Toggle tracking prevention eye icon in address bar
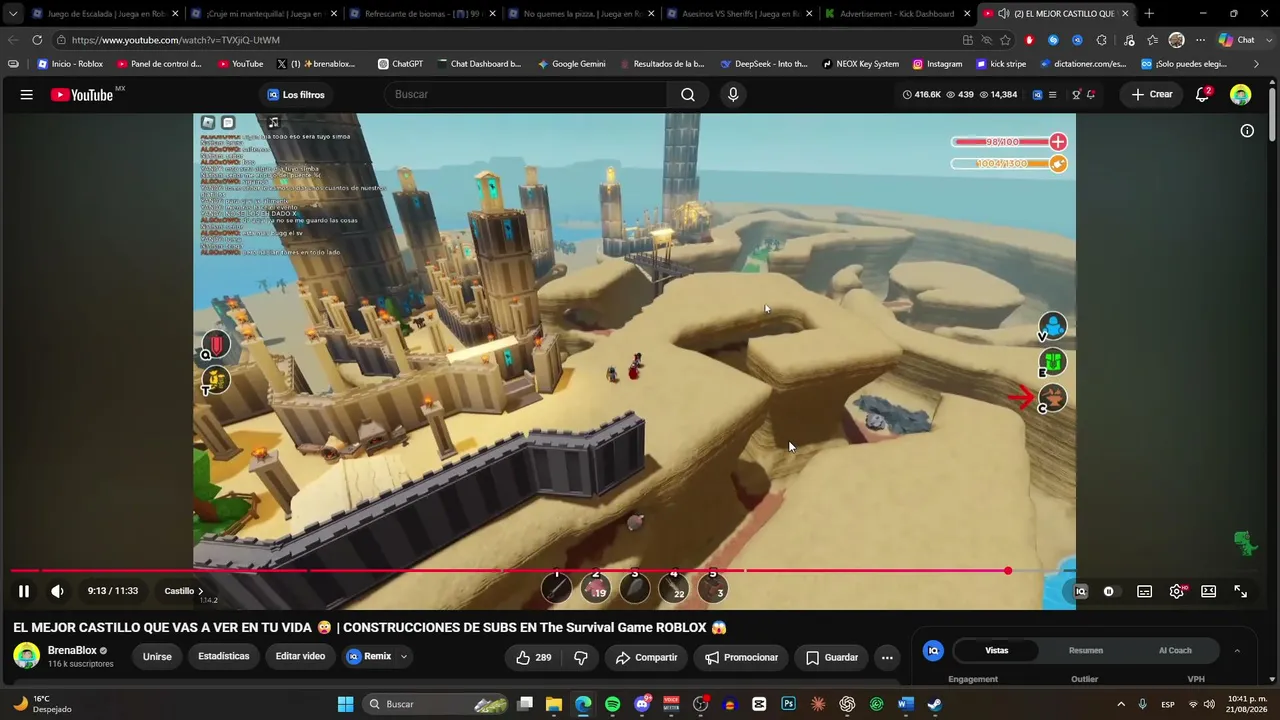The width and height of the screenshot is (1280, 720). click(x=986, y=40)
